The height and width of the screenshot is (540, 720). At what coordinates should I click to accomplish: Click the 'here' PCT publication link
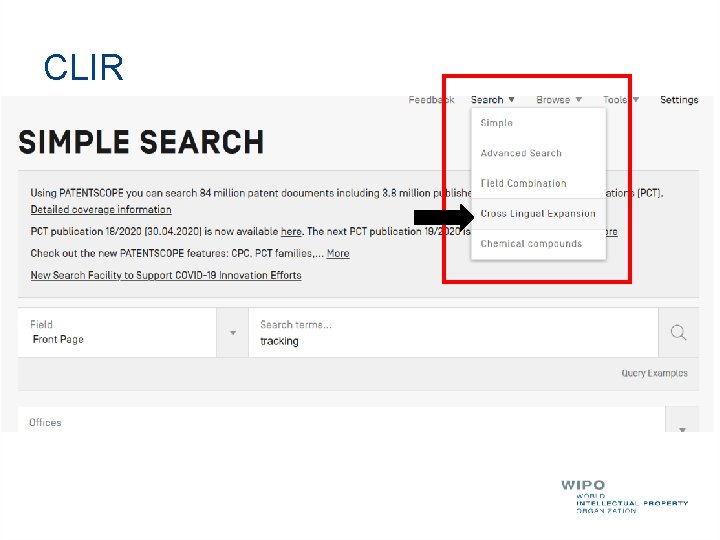291,231
